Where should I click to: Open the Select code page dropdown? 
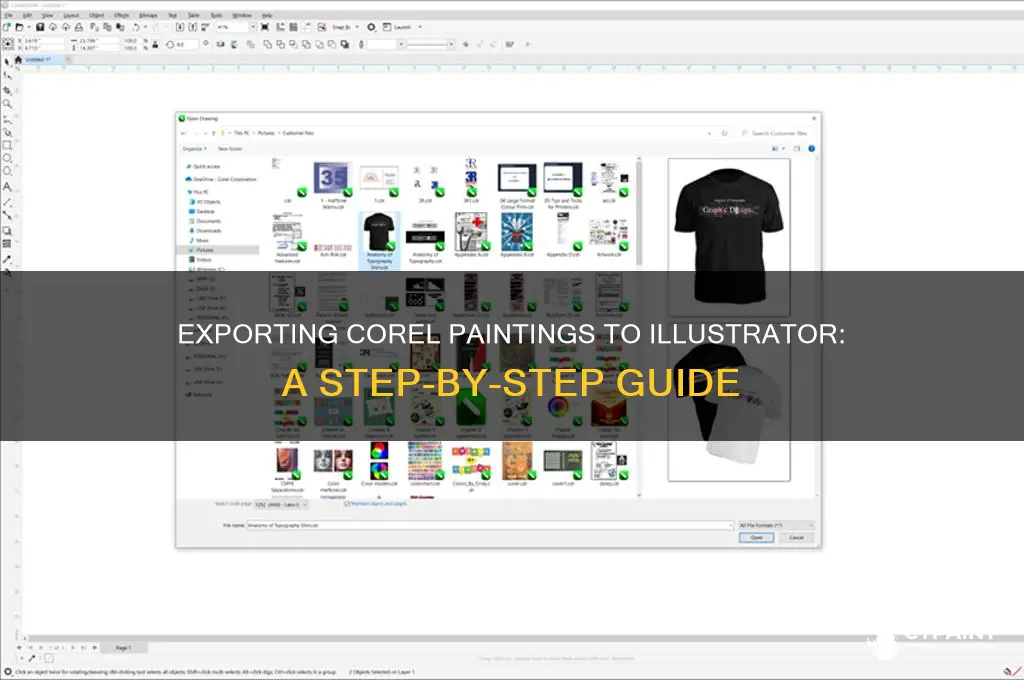click(281, 504)
